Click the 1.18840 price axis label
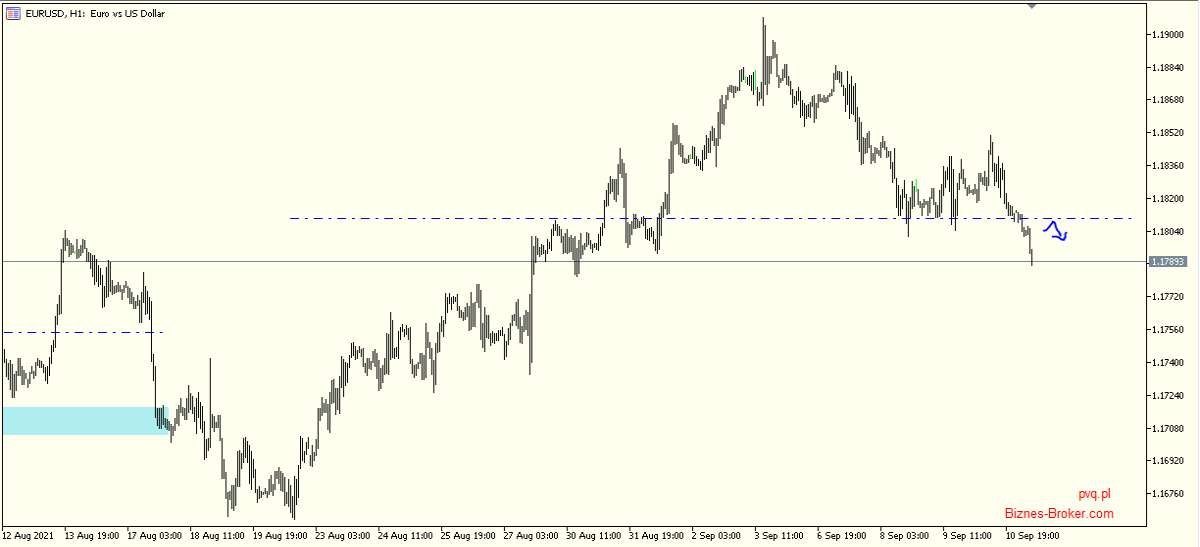Viewport: 1200px width, 547px height. (x=1167, y=68)
